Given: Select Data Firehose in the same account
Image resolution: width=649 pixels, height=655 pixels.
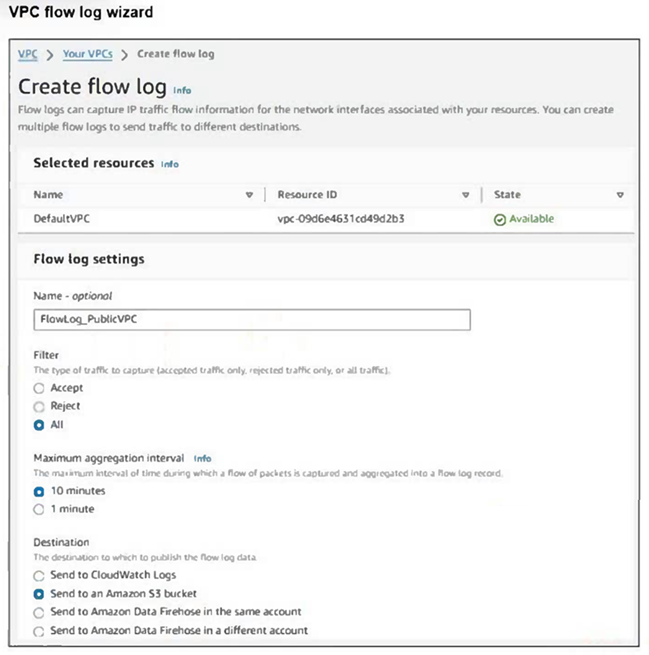Looking at the screenshot, I should tap(39, 612).
